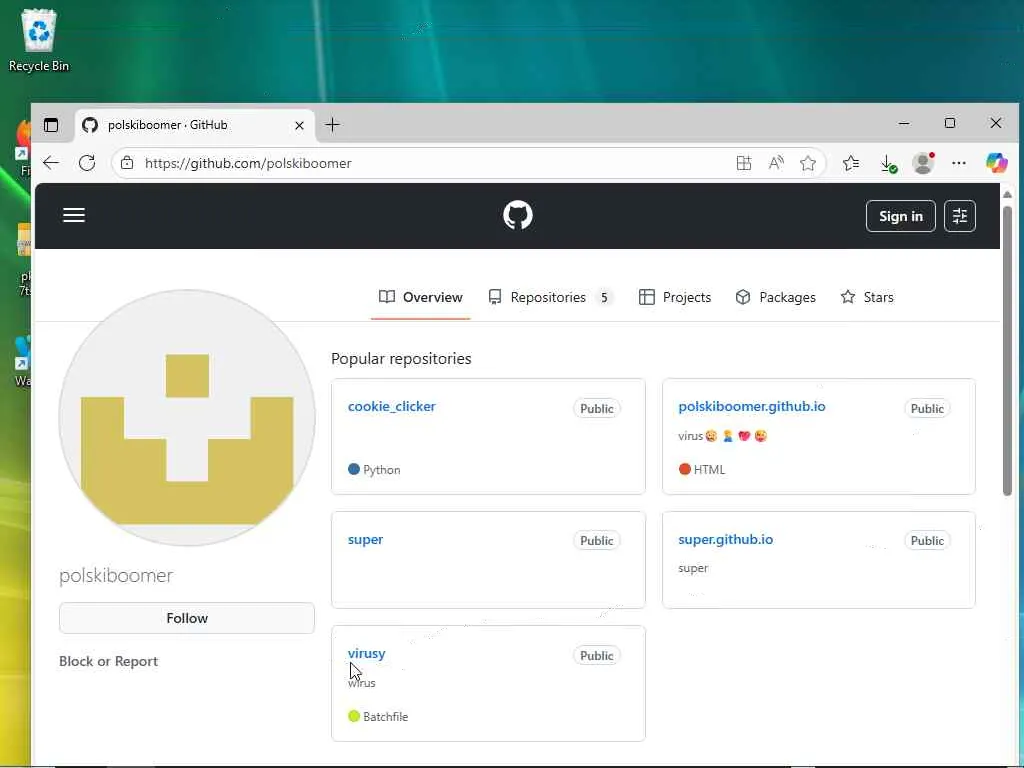
Task: Open the Recycle Bin on desktop
Action: [x=39, y=40]
